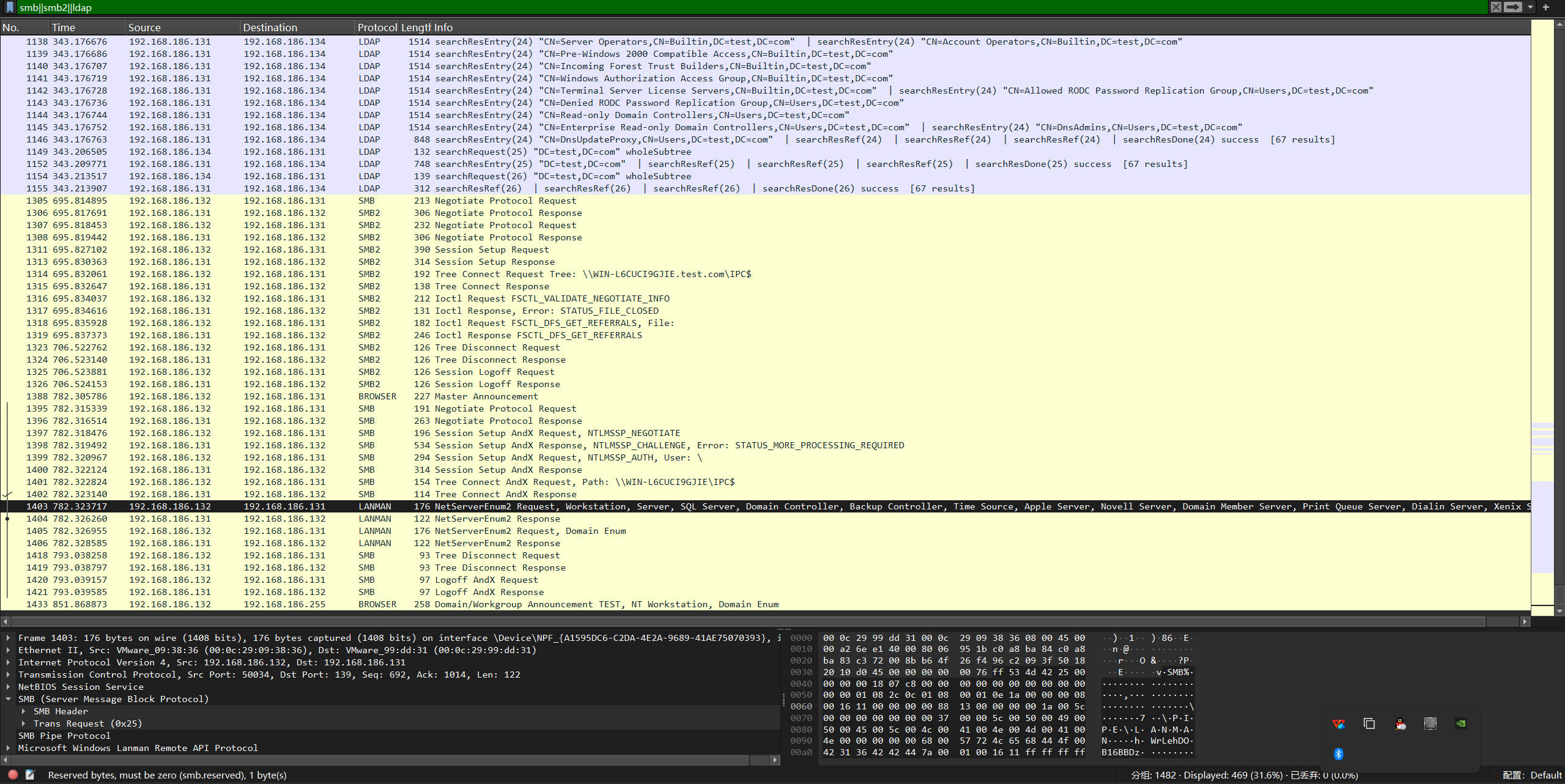
Task: Expand Microsoft Windows Lanman Remote API Protocol
Action: click(9, 747)
